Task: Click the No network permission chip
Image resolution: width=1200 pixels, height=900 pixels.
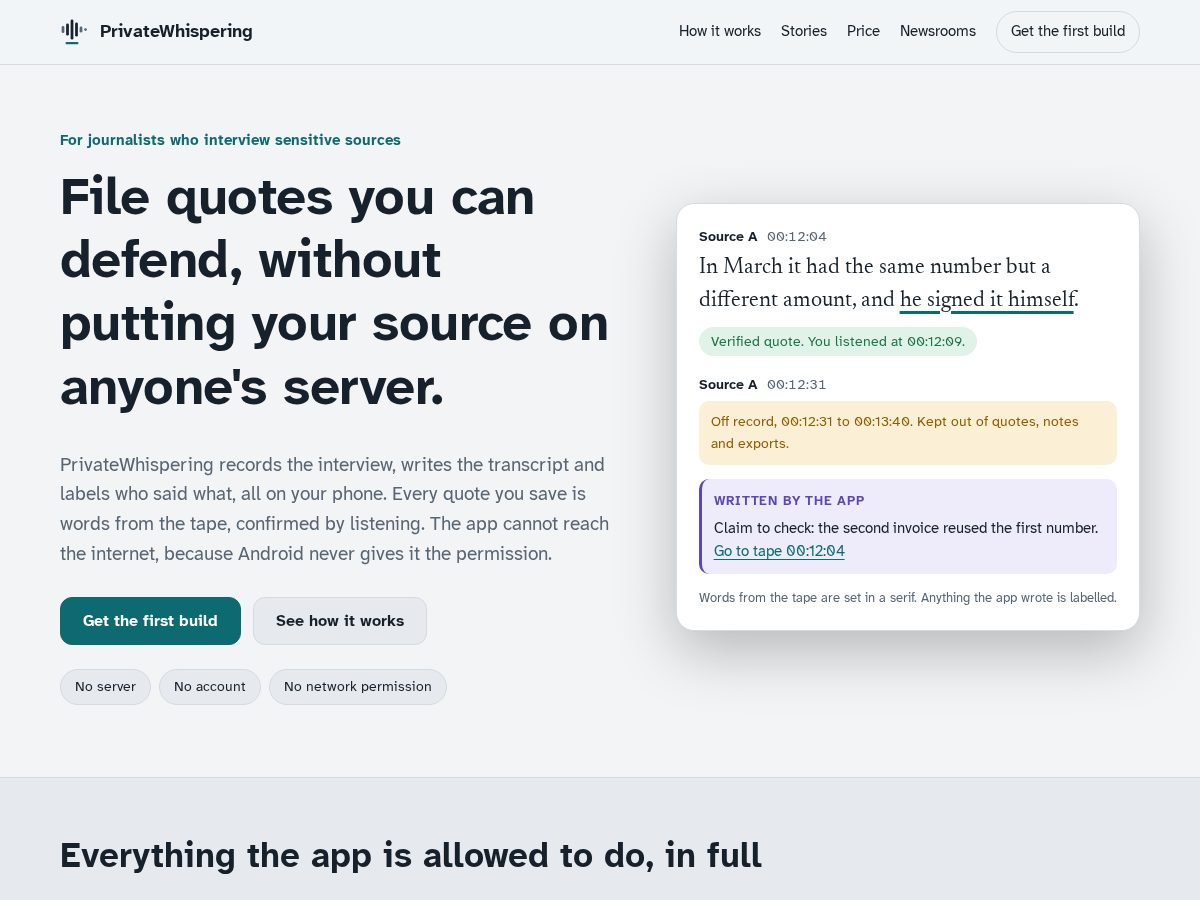Action: coord(358,687)
